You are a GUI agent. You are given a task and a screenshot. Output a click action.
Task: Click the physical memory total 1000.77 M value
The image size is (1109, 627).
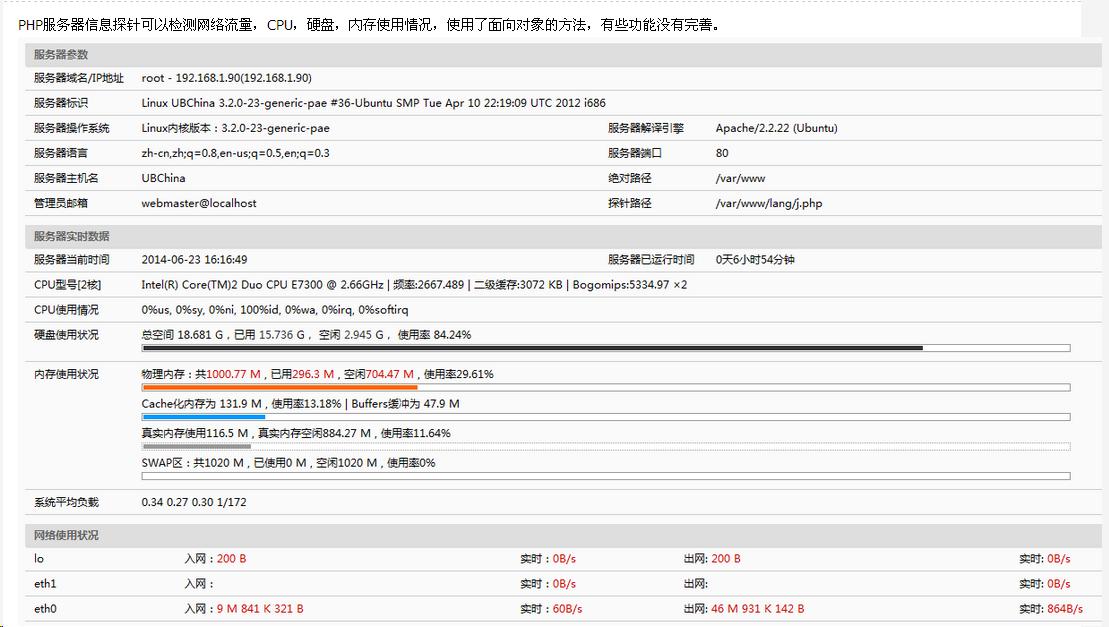point(233,374)
